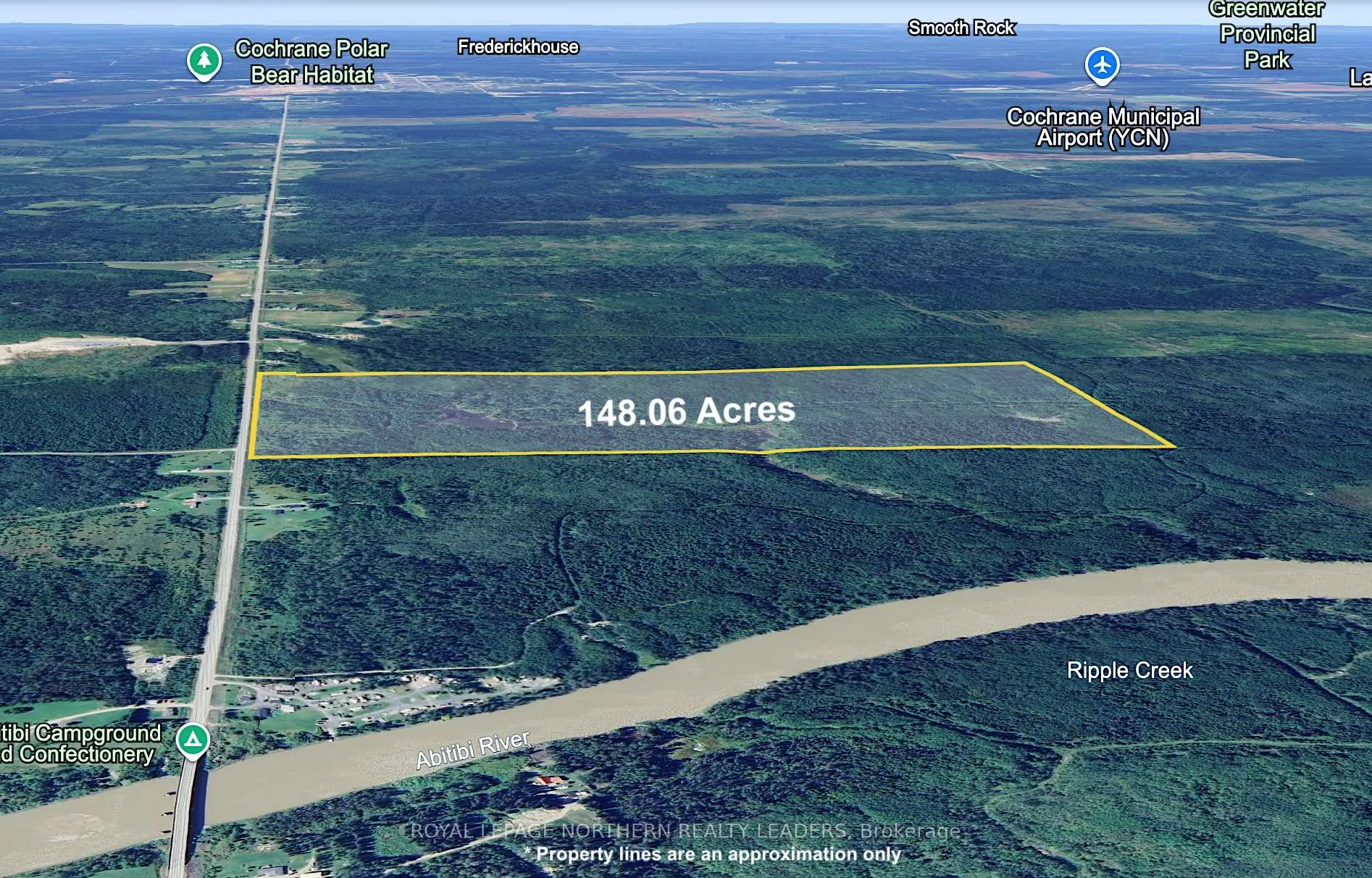Image resolution: width=1372 pixels, height=878 pixels.
Task: Click the Greenwater Provincial Park label
Action: click(x=1267, y=35)
